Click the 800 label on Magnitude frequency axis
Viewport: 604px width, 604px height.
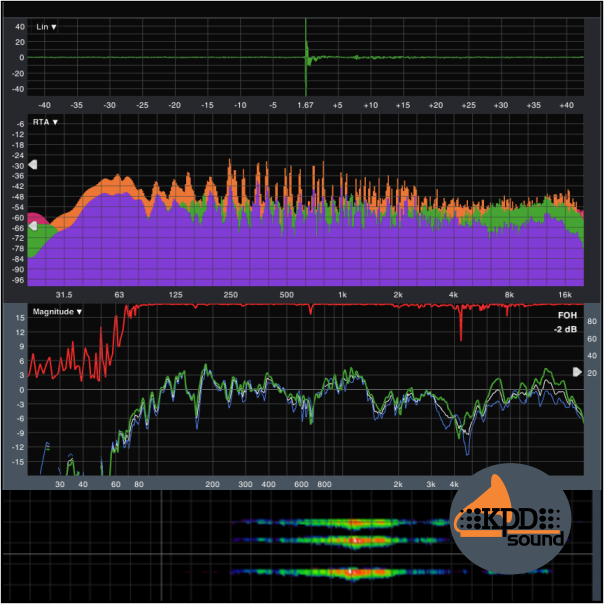324,484
